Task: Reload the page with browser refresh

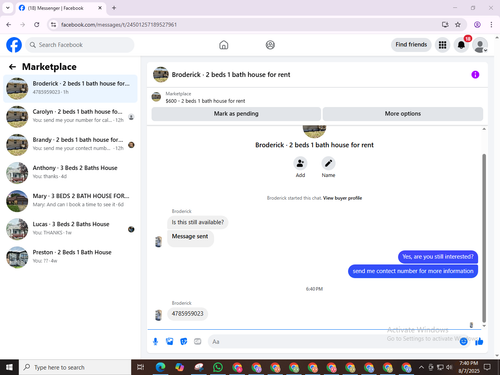Action: tap(37, 25)
